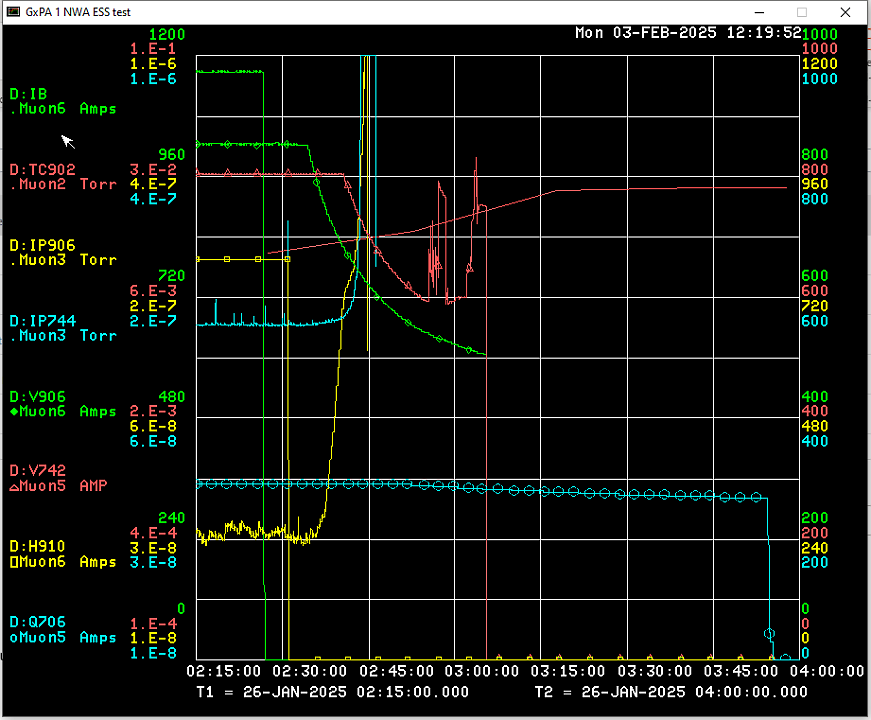This screenshot has height=720, width=871.
Task: Click the cyan 1.E-8 left axis minimum
Action: pyautogui.click(x=153, y=653)
